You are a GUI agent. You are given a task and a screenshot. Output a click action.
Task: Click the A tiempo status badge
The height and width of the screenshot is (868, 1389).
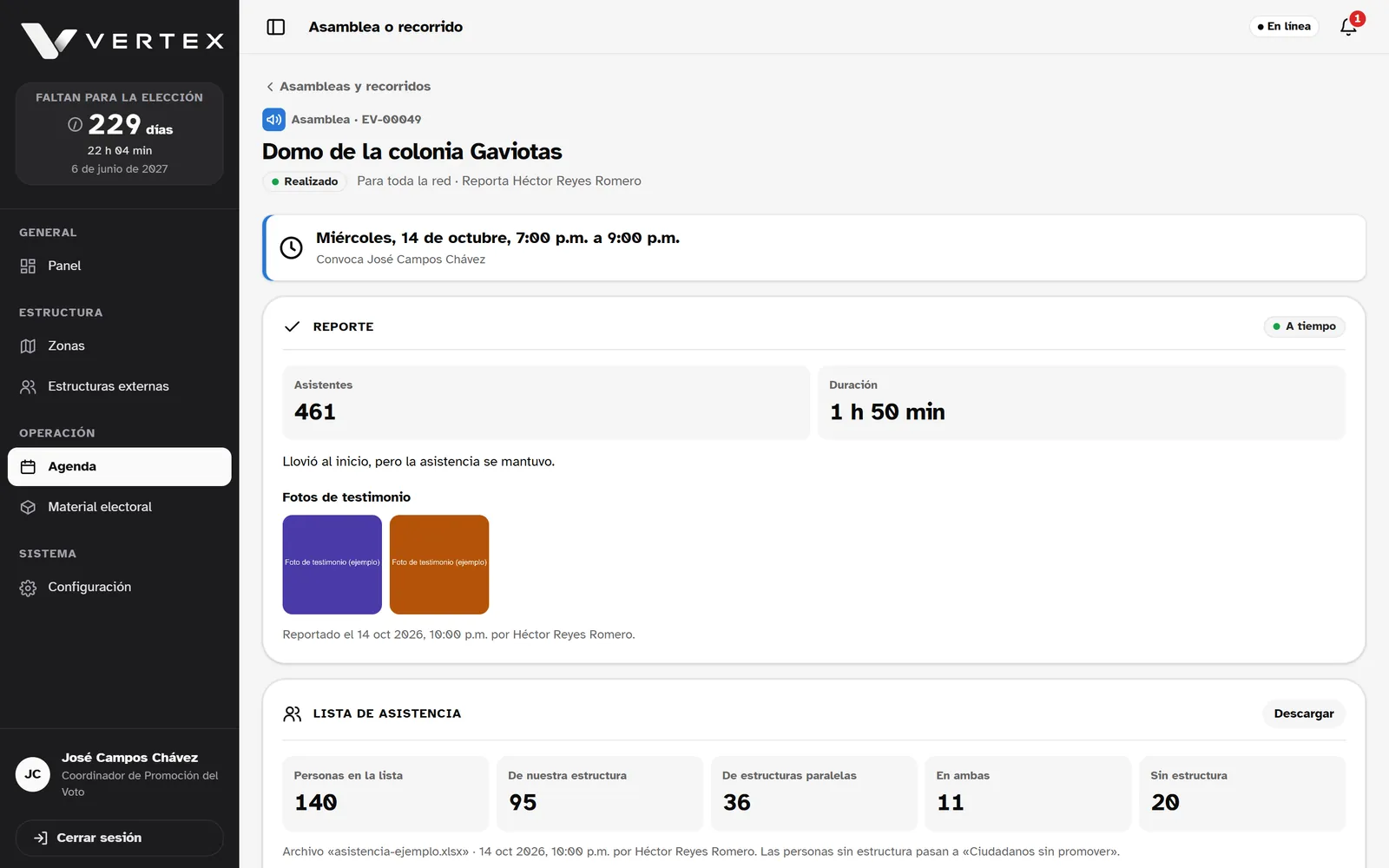pos(1304,326)
